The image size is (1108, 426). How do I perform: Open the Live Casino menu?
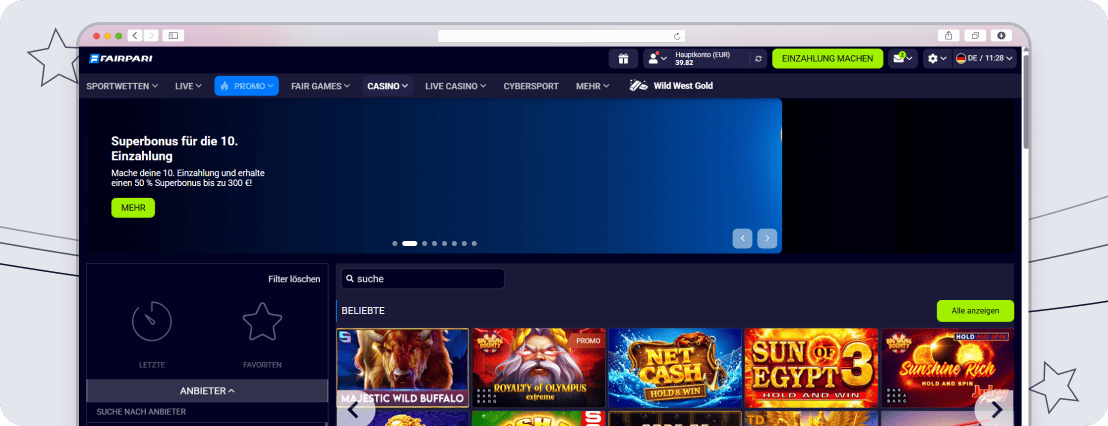pos(455,86)
